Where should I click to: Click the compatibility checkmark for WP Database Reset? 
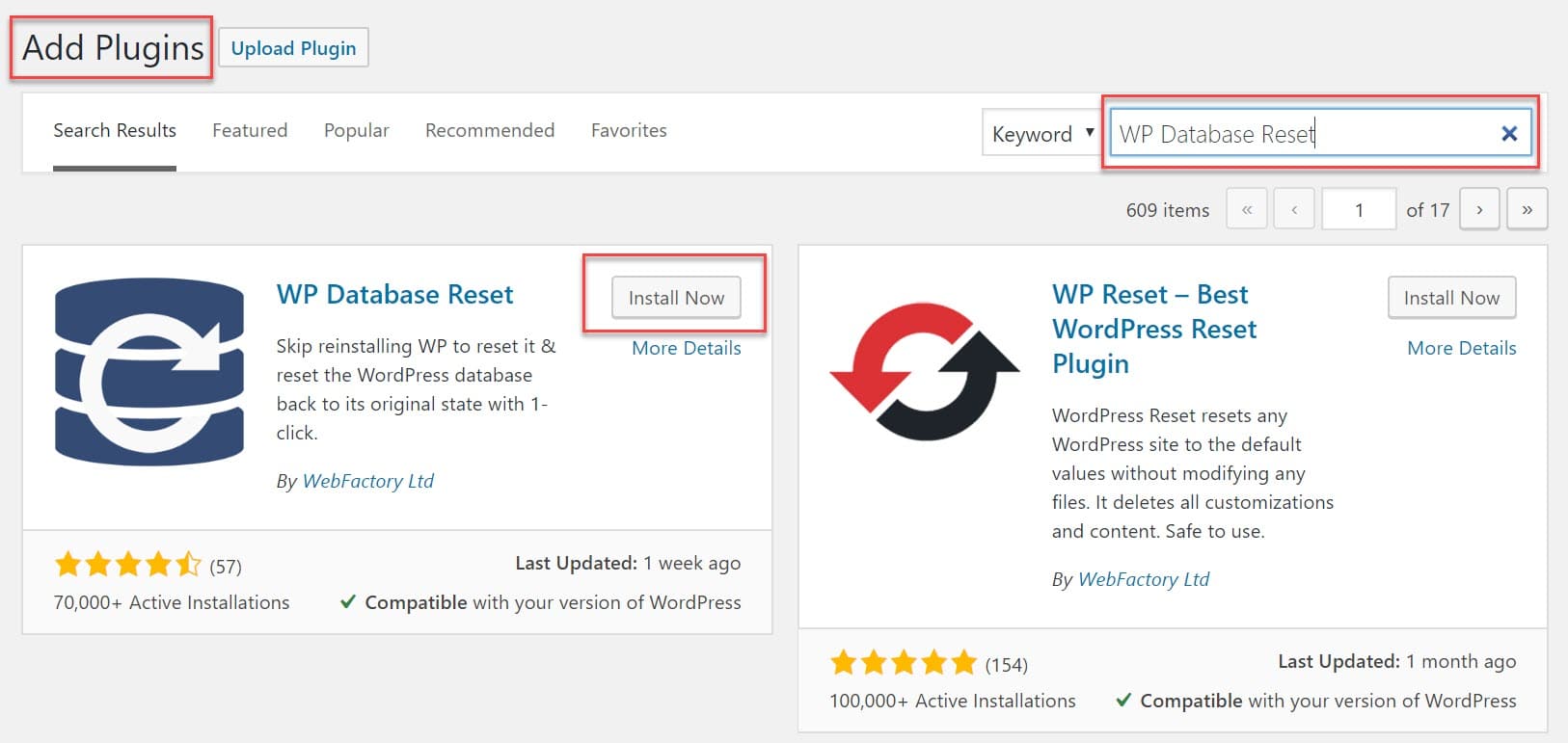pos(348,602)
